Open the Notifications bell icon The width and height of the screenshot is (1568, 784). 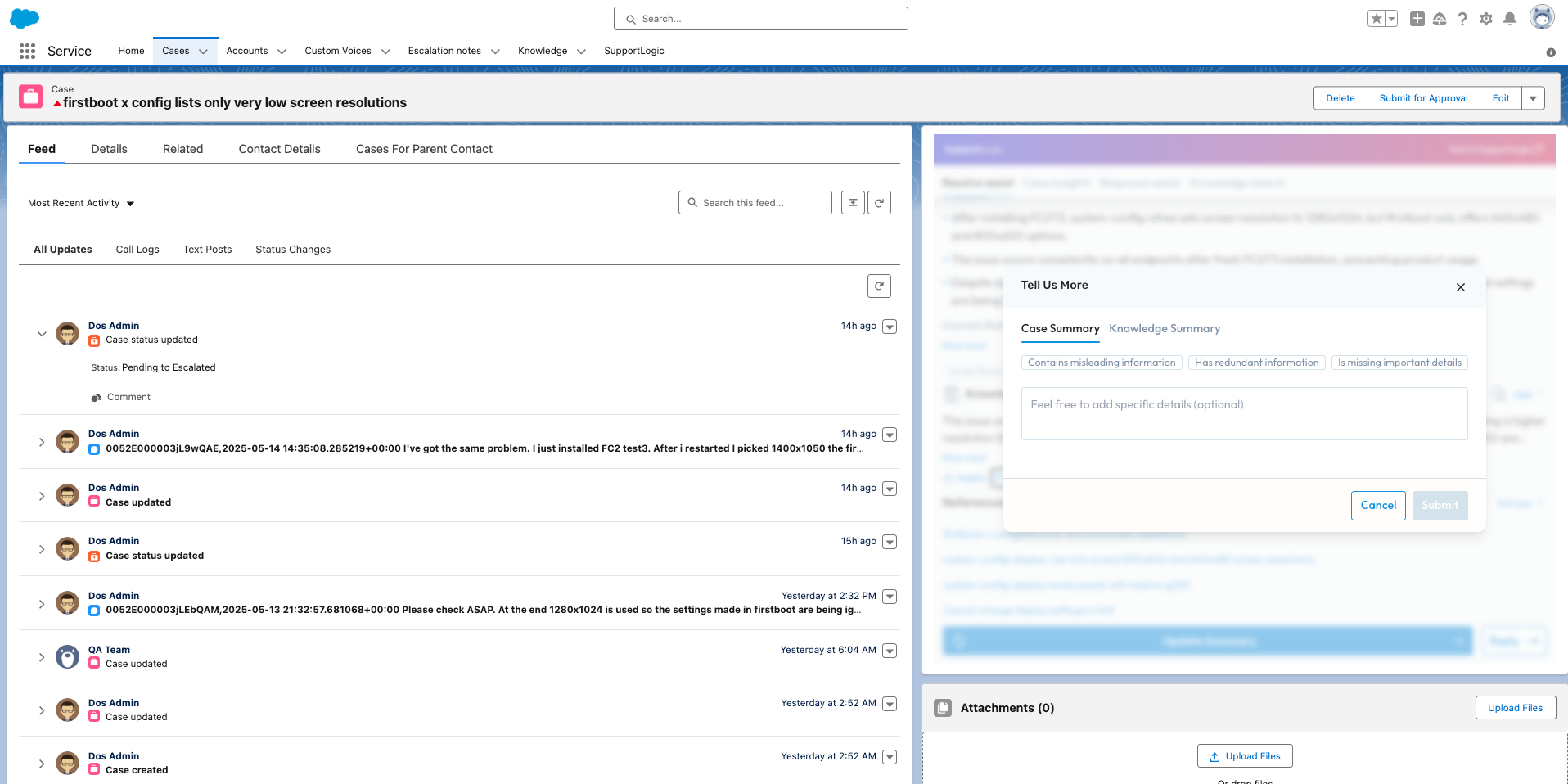(x=1510, y=19)
